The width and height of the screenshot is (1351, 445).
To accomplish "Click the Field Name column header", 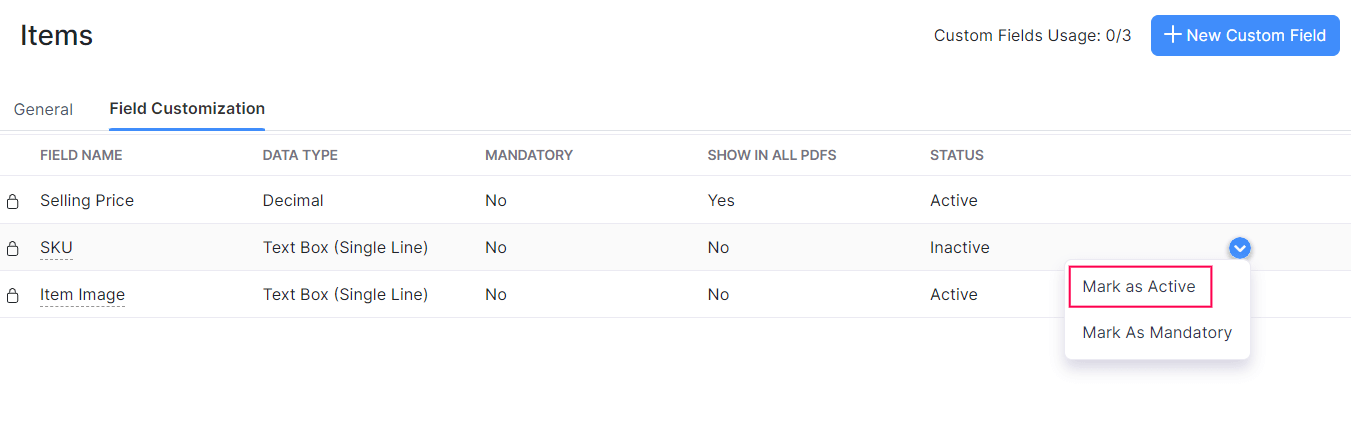I will [81, 155].
